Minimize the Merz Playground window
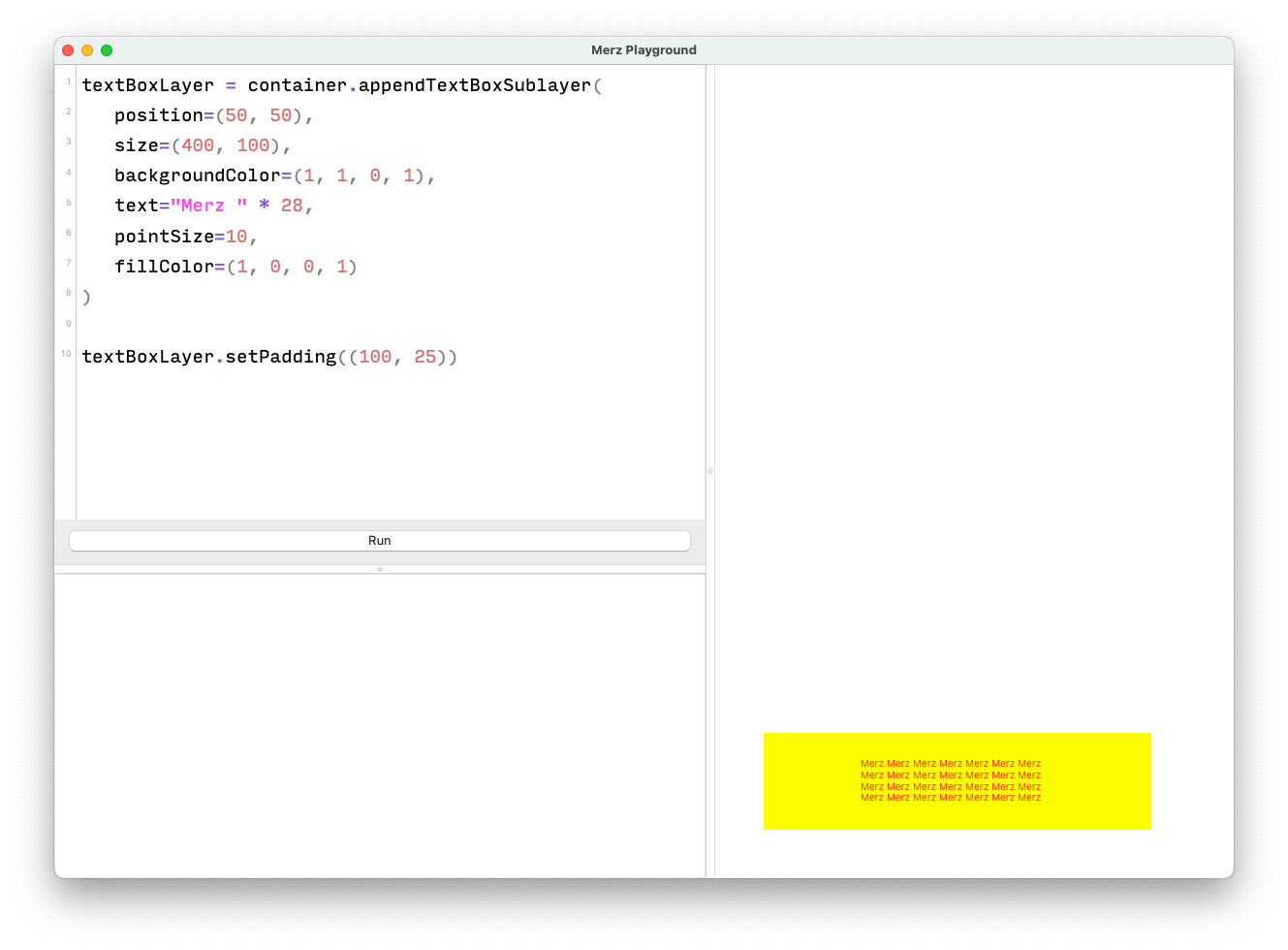Viewport: 1288px width, 950px height. [87, 50]
